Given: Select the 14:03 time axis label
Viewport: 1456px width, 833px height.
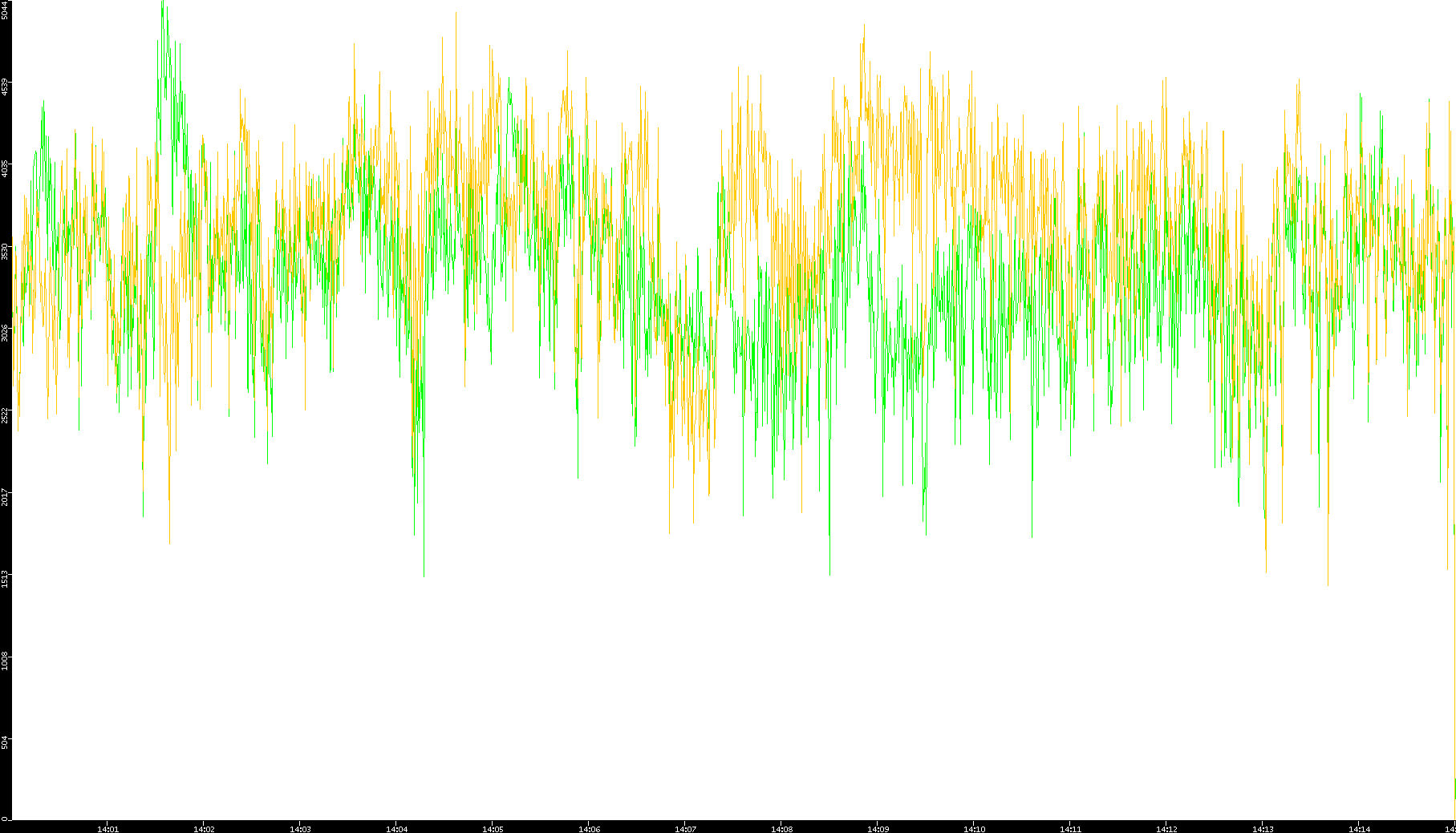Looking at the screenshot, I should point(300,829).
